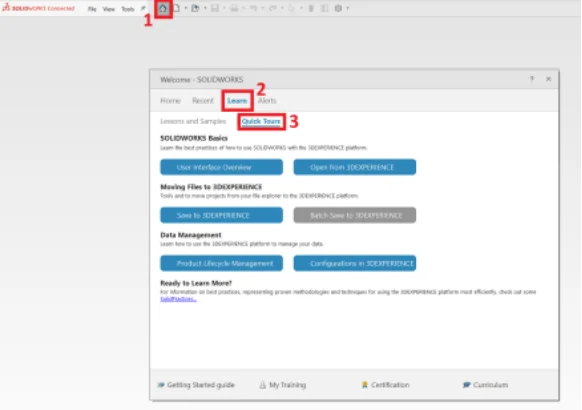Click the help question mark in Welcome dialog

pos(532,79)
